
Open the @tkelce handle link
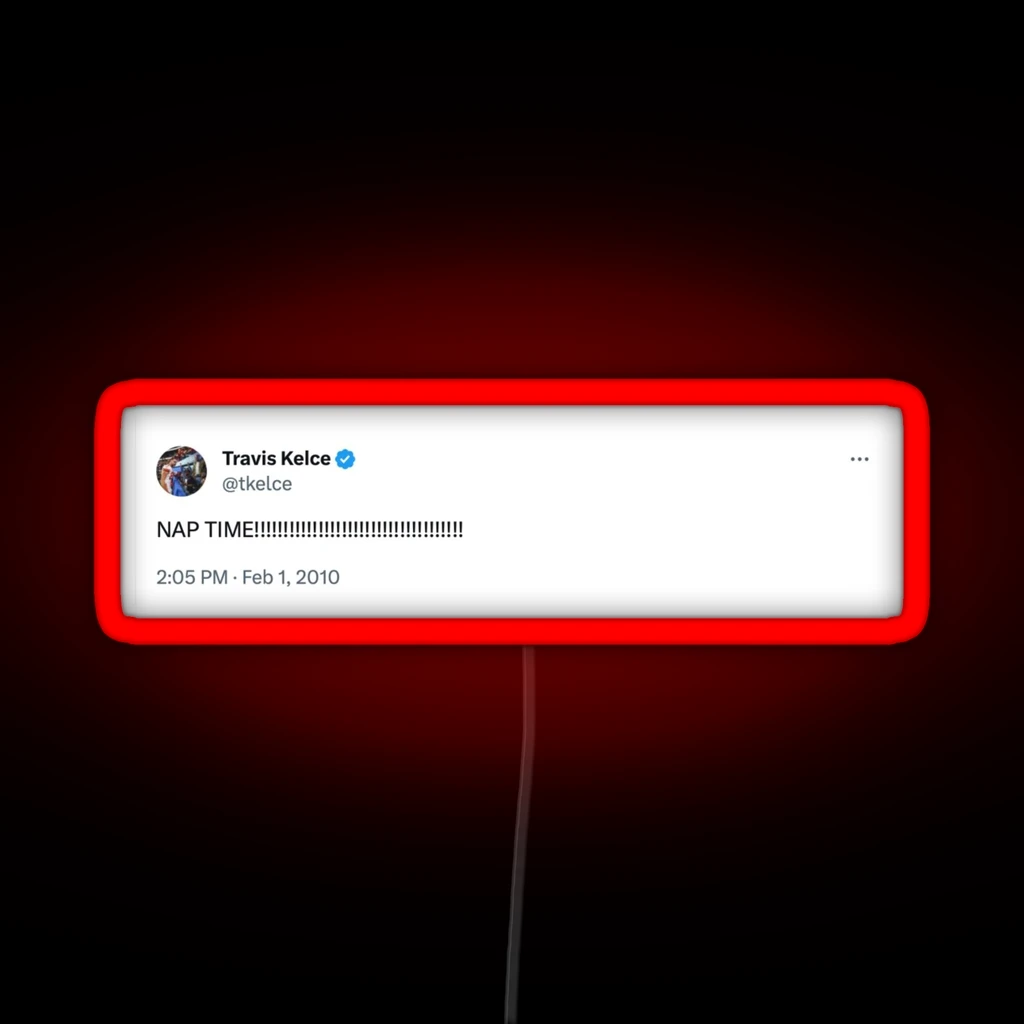coord(257,484)
